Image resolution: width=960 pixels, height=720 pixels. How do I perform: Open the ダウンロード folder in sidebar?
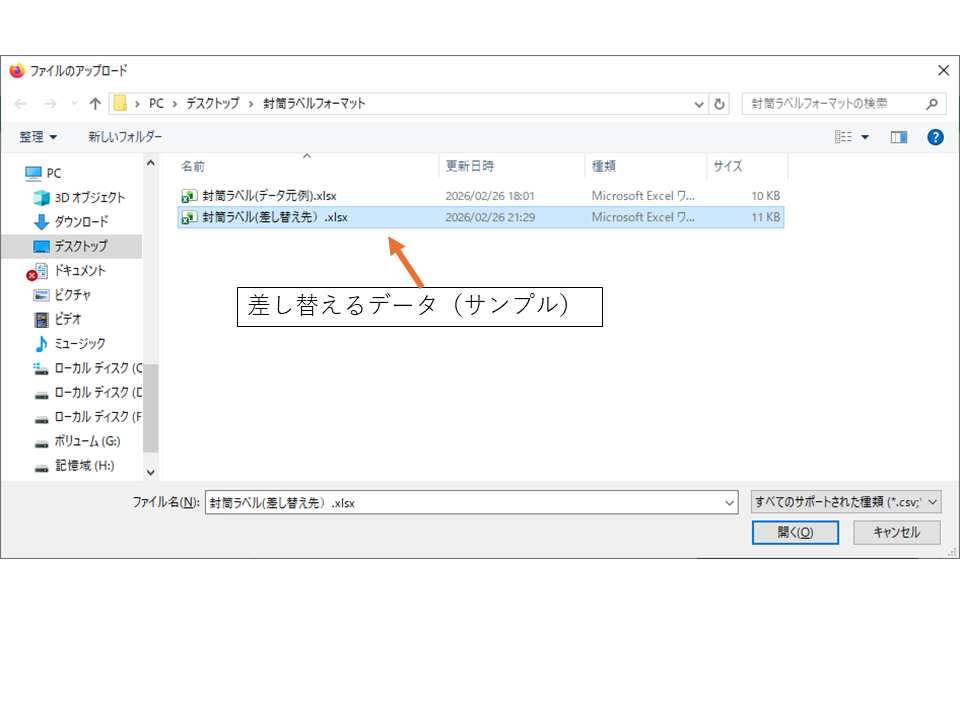pyautogui.click(x=81, y=221)
